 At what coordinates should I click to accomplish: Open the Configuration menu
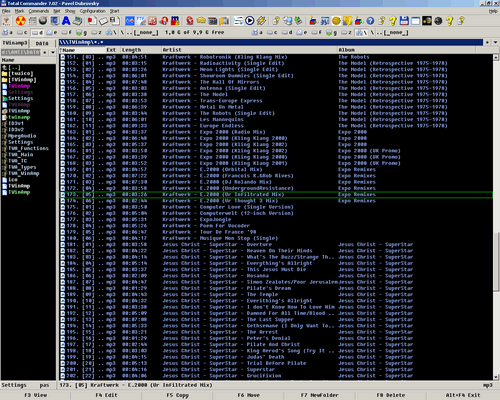pyautogui.click(x=92, y=11)
